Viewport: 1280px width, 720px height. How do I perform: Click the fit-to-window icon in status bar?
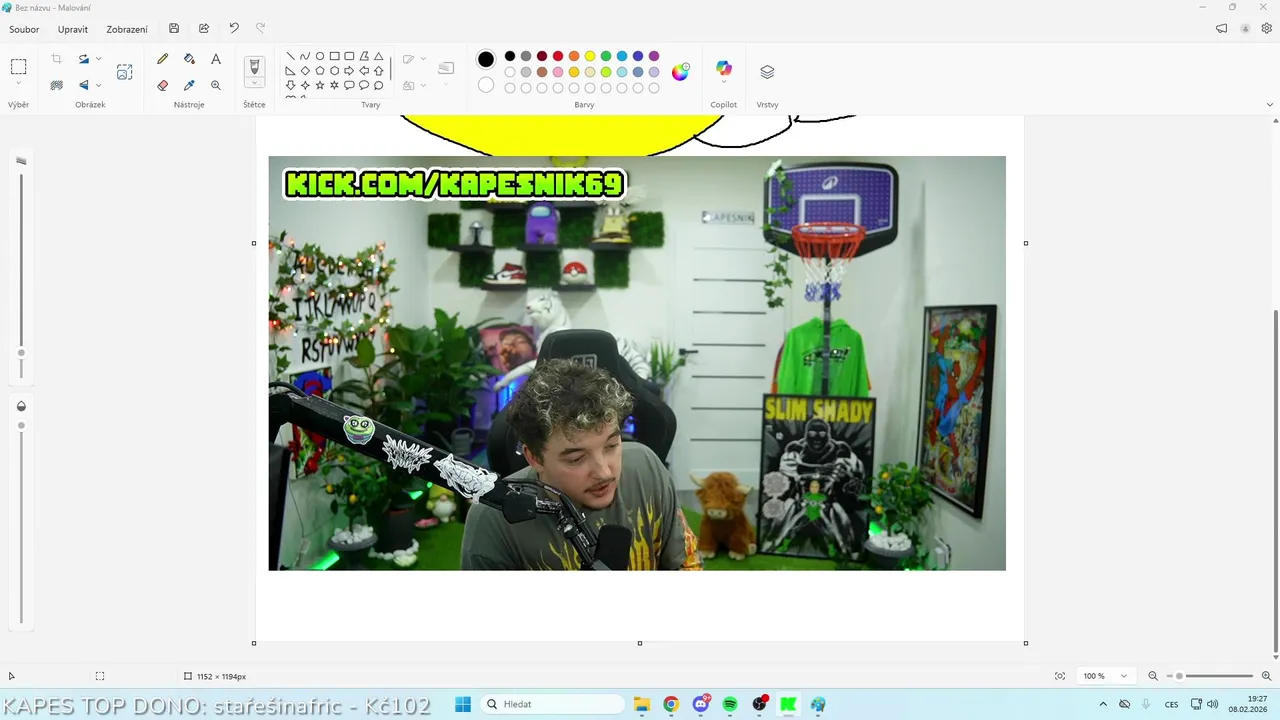(x=1060, y=676)
